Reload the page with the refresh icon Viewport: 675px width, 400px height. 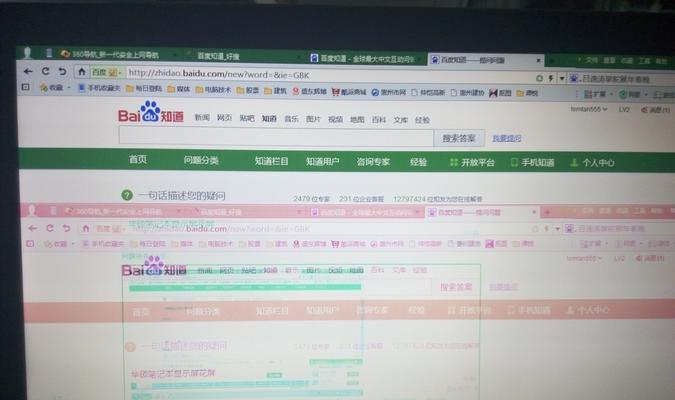click(x=45, y=71)
